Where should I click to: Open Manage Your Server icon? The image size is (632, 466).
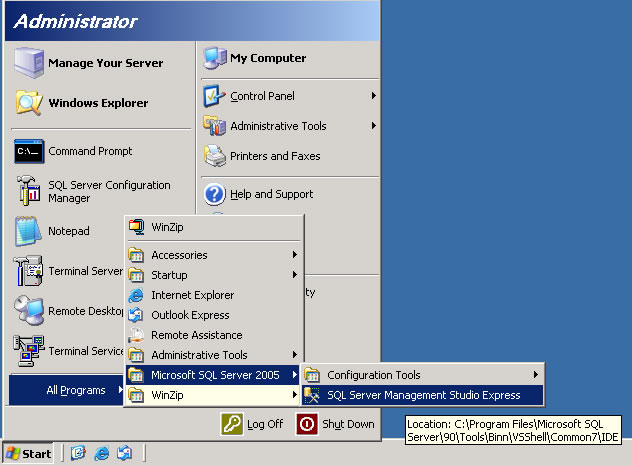[x=29, y=62]
